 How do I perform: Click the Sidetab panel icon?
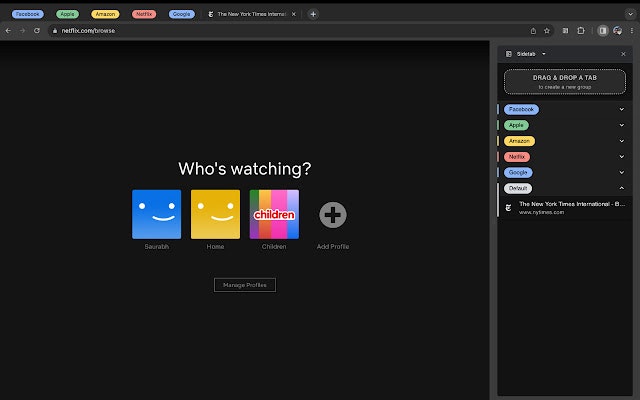[x=509, y=54]
